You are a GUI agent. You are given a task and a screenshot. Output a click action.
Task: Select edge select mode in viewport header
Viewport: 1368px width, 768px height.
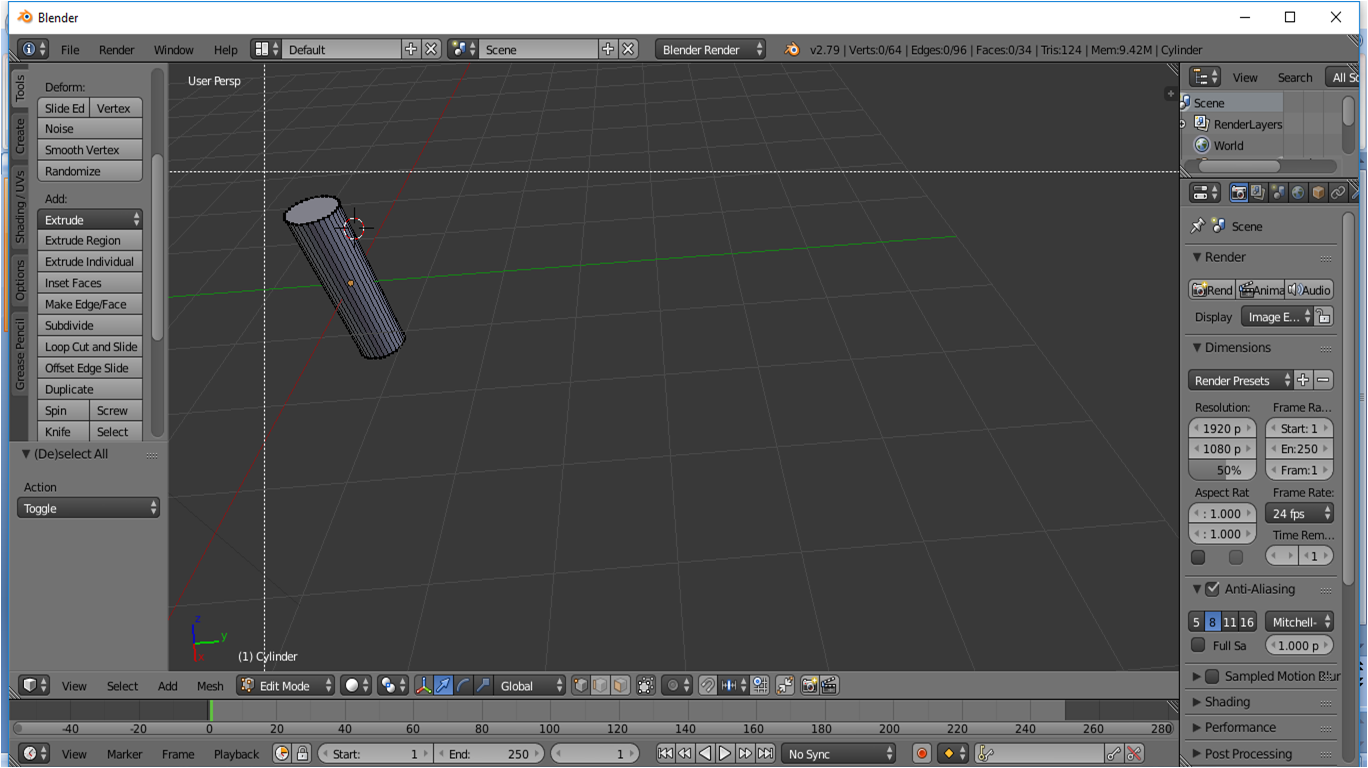tap(601, 685)
